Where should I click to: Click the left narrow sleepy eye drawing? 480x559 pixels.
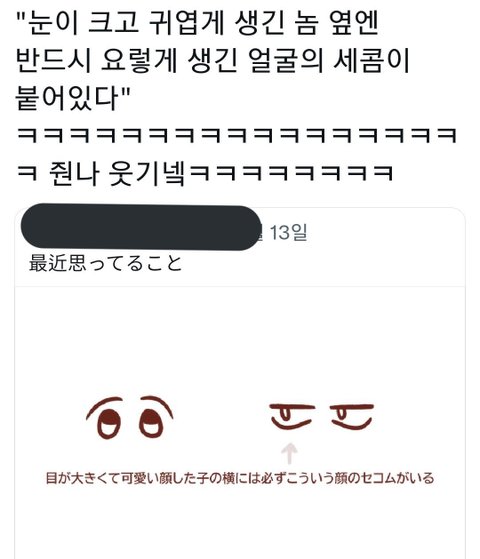tap(292, 416)
